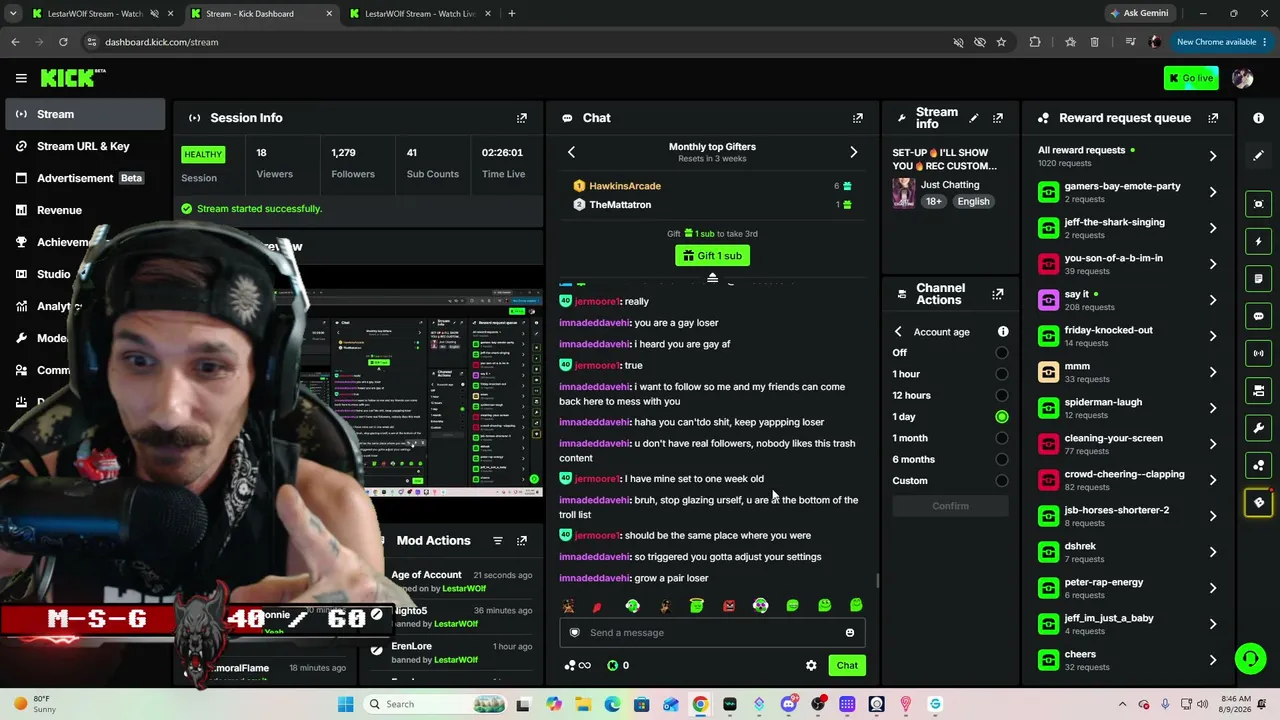Screen dimensions: 1280x720
Task: Select the Custom account age option
Action: click(x=1002, y=481)
